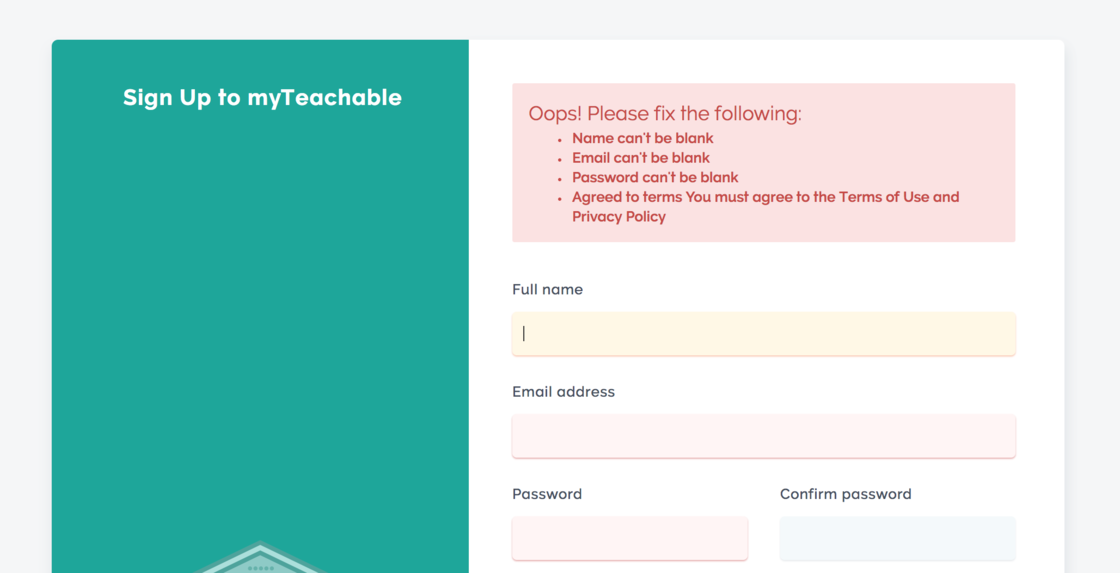Click into the Email address field
The image size is (1120, 573).
tap(763, 436)
